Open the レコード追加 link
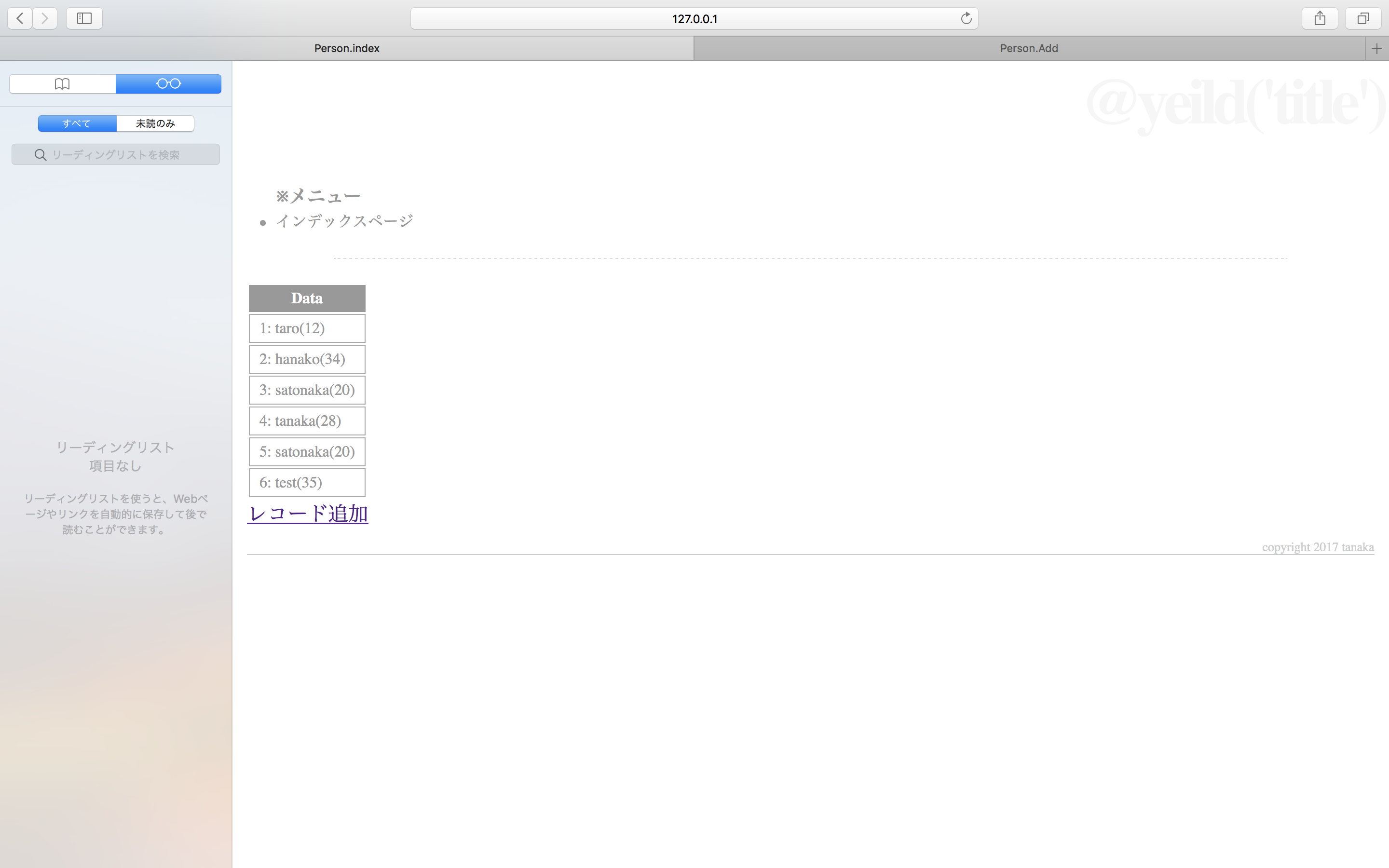 click(x=308, y=513)
